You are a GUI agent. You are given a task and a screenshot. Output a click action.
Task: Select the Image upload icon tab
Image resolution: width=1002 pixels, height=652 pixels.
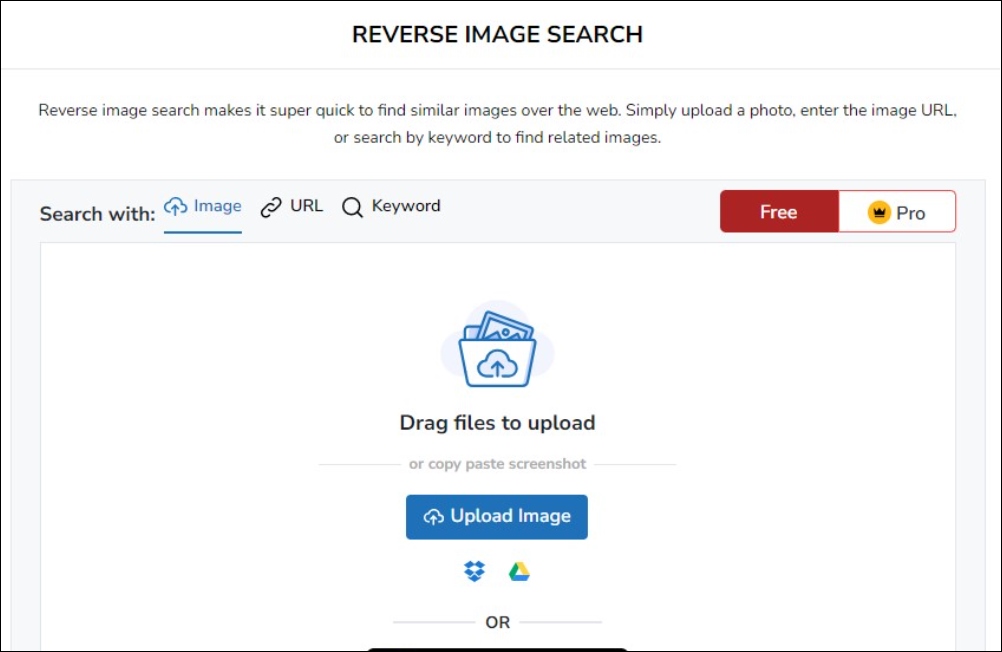[x=175, y=206]
